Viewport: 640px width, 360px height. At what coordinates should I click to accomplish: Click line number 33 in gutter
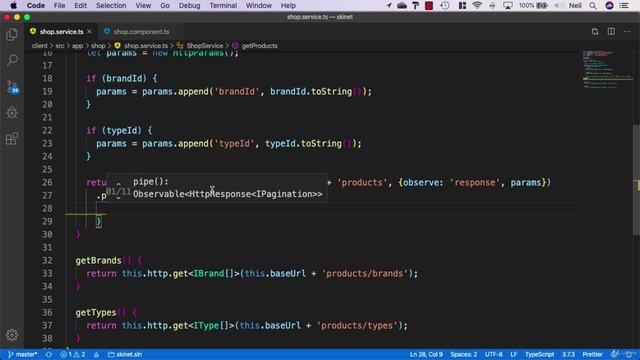pyautogui.click(x=47, y=273)
